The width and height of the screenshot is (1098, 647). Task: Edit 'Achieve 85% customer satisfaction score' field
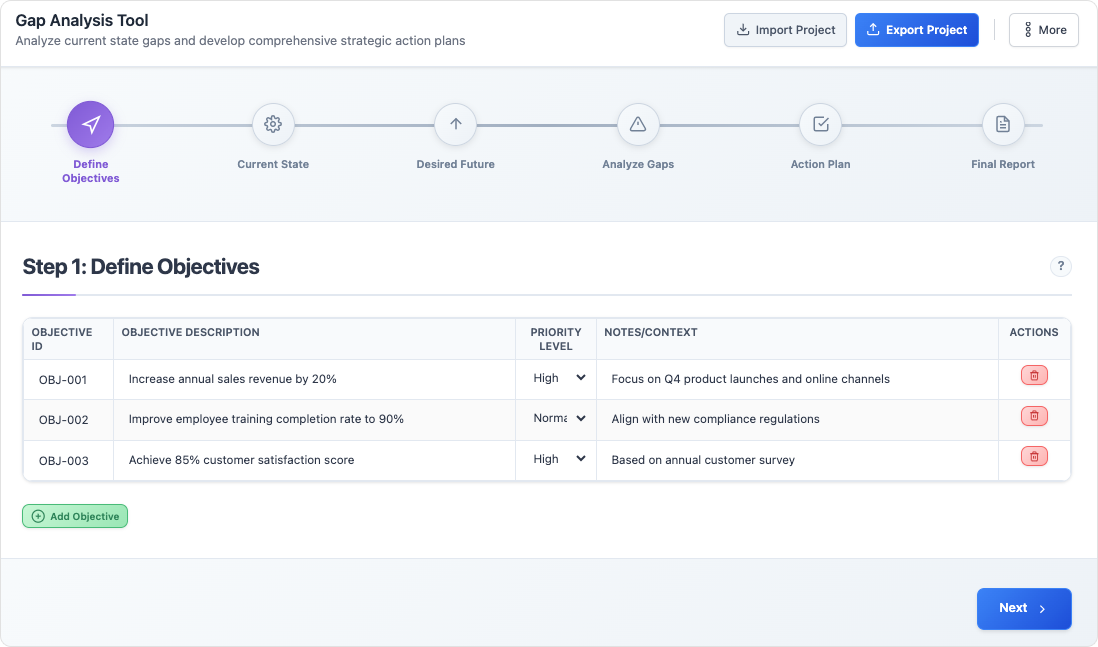coord(314,460)
